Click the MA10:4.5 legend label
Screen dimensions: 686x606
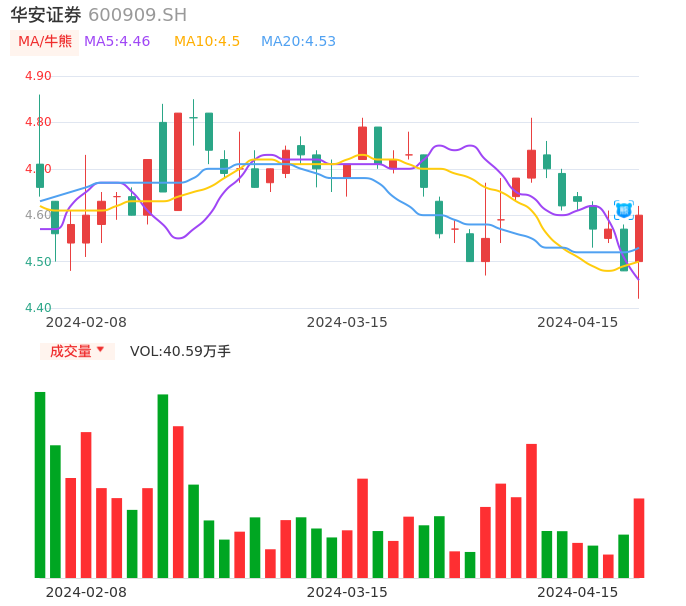click(207, 42)
